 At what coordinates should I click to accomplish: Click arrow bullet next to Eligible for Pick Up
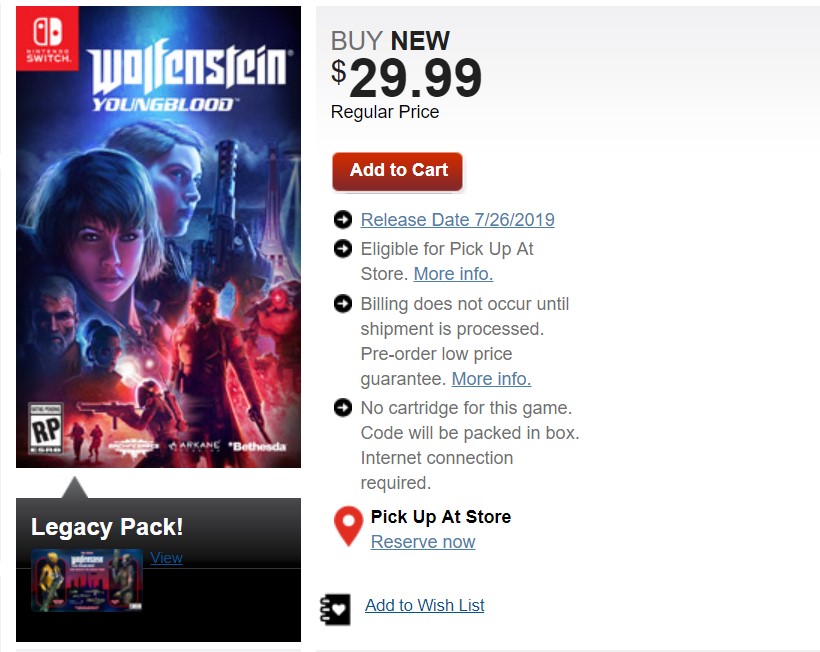343,248
